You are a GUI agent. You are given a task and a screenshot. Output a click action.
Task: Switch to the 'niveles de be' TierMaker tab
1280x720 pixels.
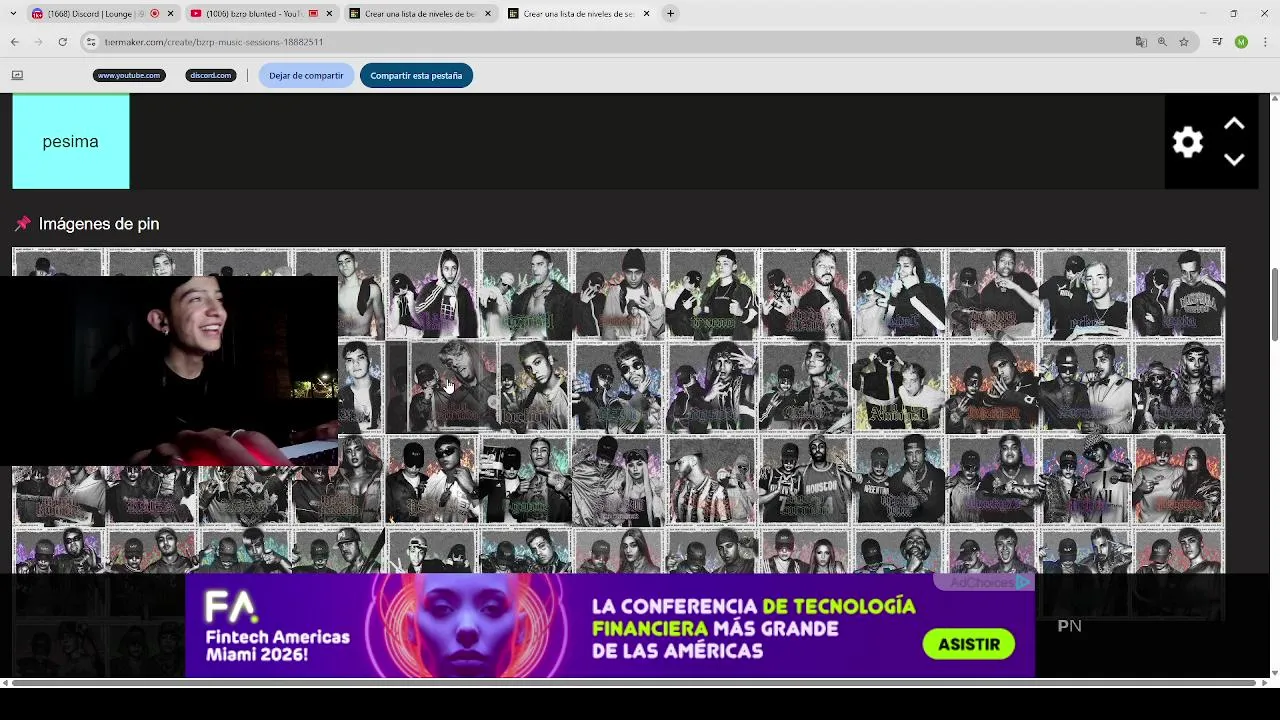pos(419,14)
